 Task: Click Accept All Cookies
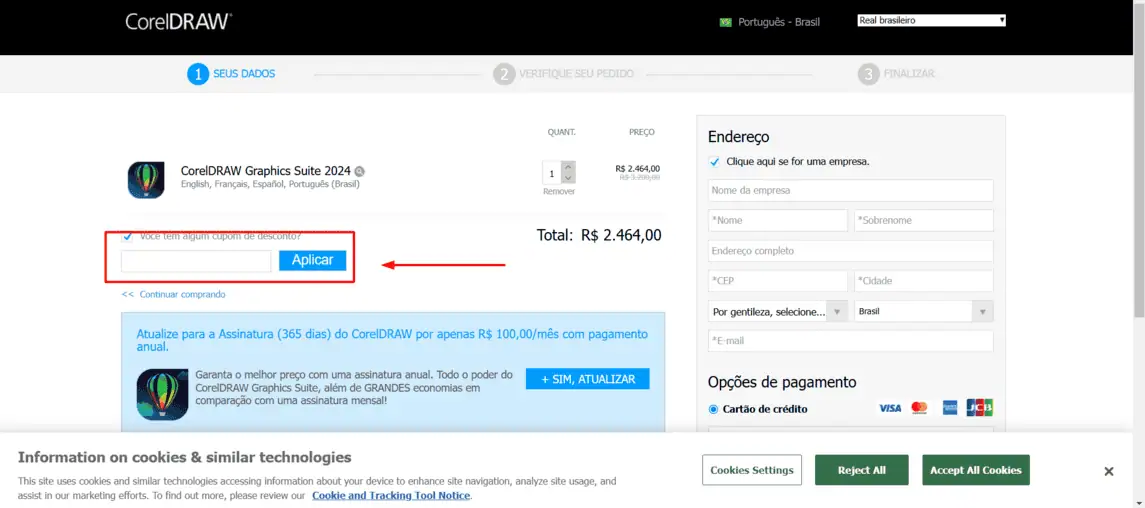[976, 470]
